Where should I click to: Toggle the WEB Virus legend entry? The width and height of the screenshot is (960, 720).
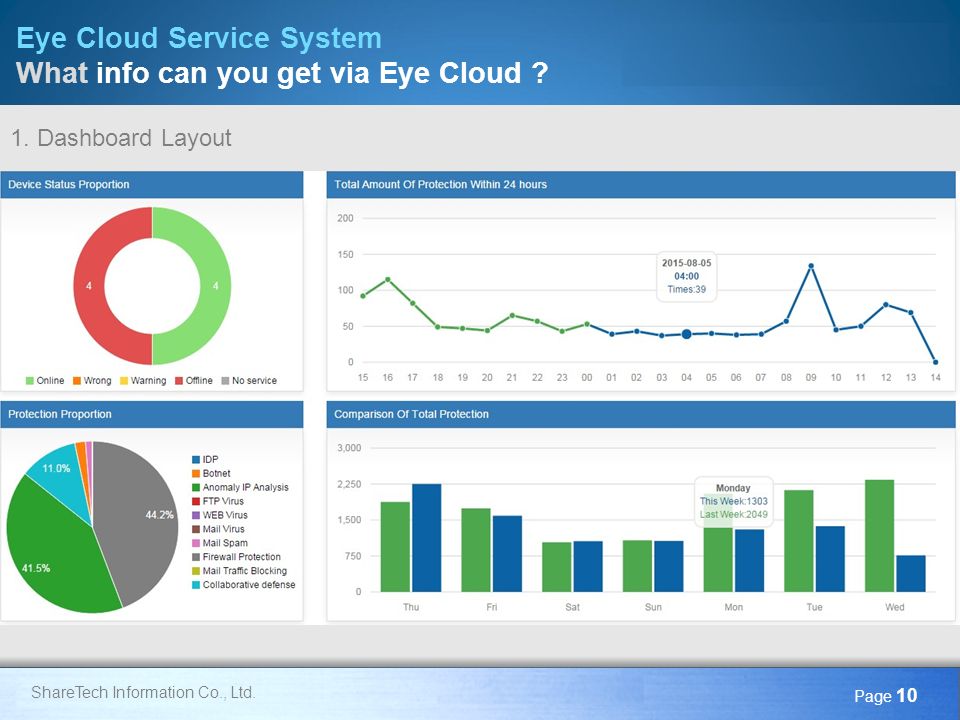point(220,515)
